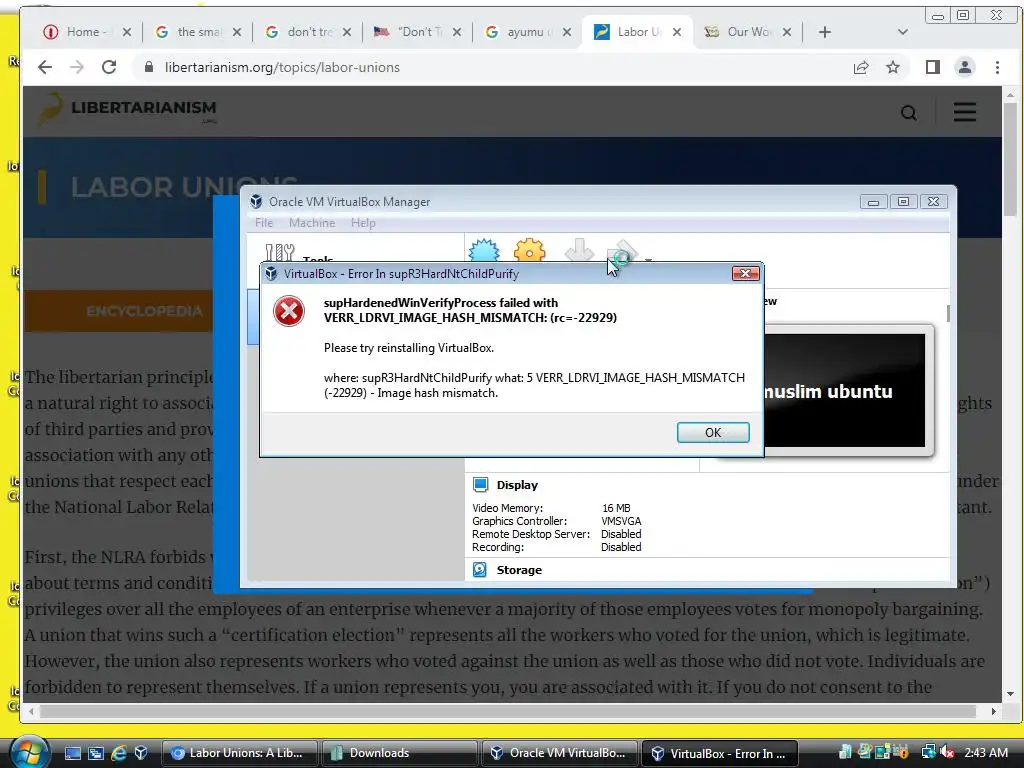Switch to the 'Our Wo' browser tab

748,32
